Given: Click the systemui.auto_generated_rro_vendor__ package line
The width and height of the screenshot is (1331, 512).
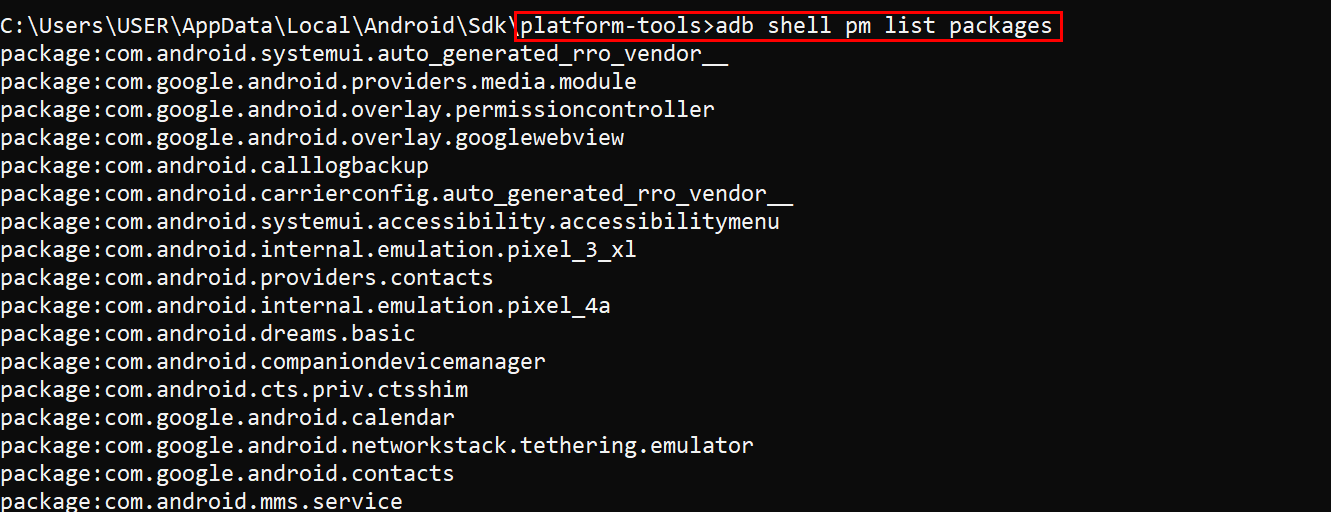Looking at the screenshot, I should click(364, 54).
